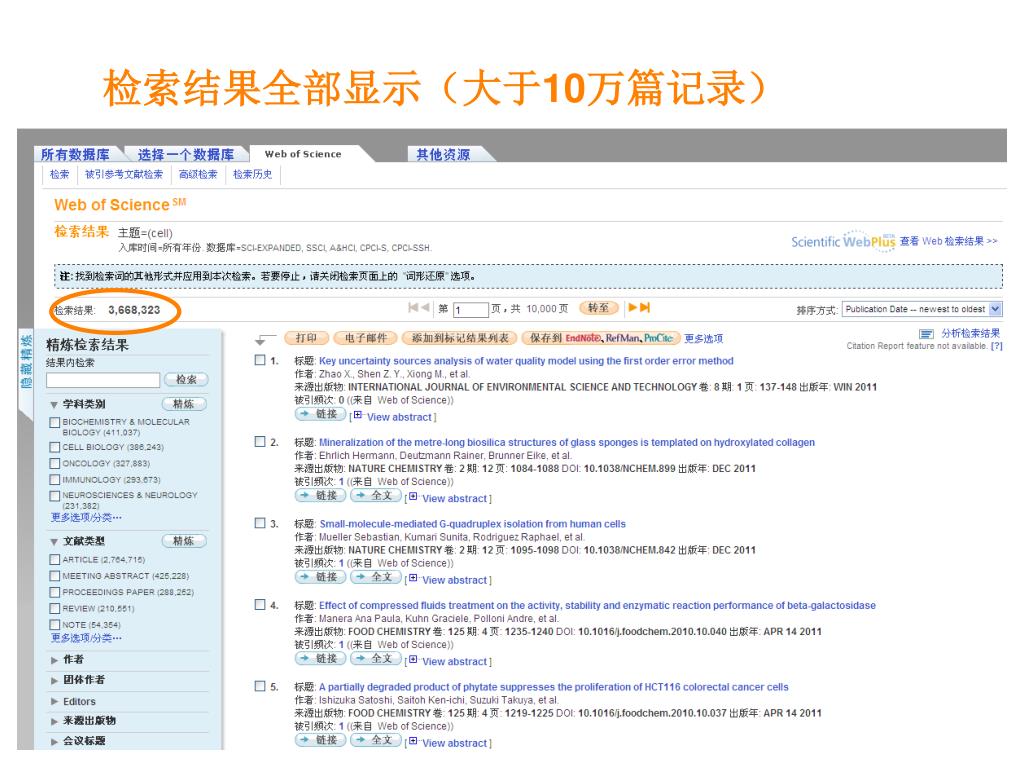The width and height of the screenshot is (1024, 768).
Task: Check the box for result 2
Action: point(260,441)
